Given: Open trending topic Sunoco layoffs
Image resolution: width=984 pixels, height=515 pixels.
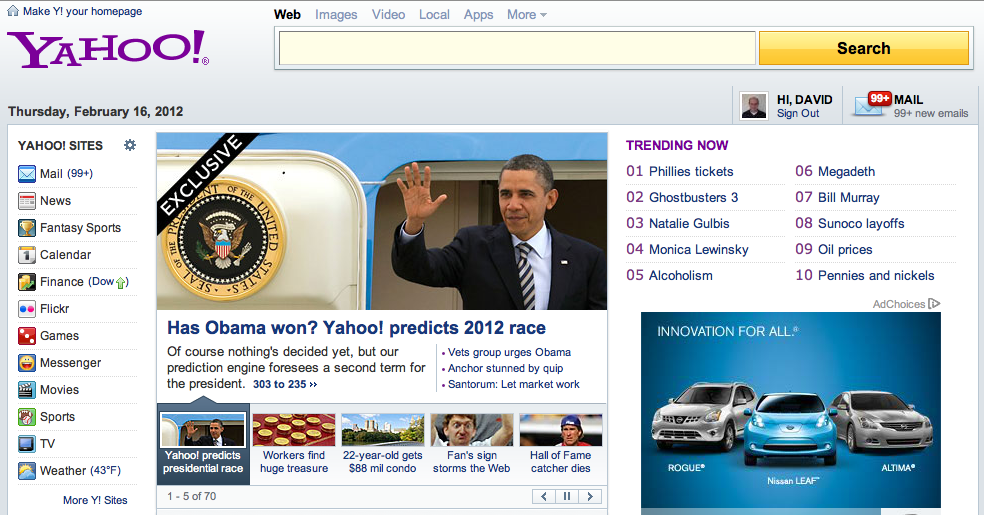Looking at the screenshot, I should 861,223.
